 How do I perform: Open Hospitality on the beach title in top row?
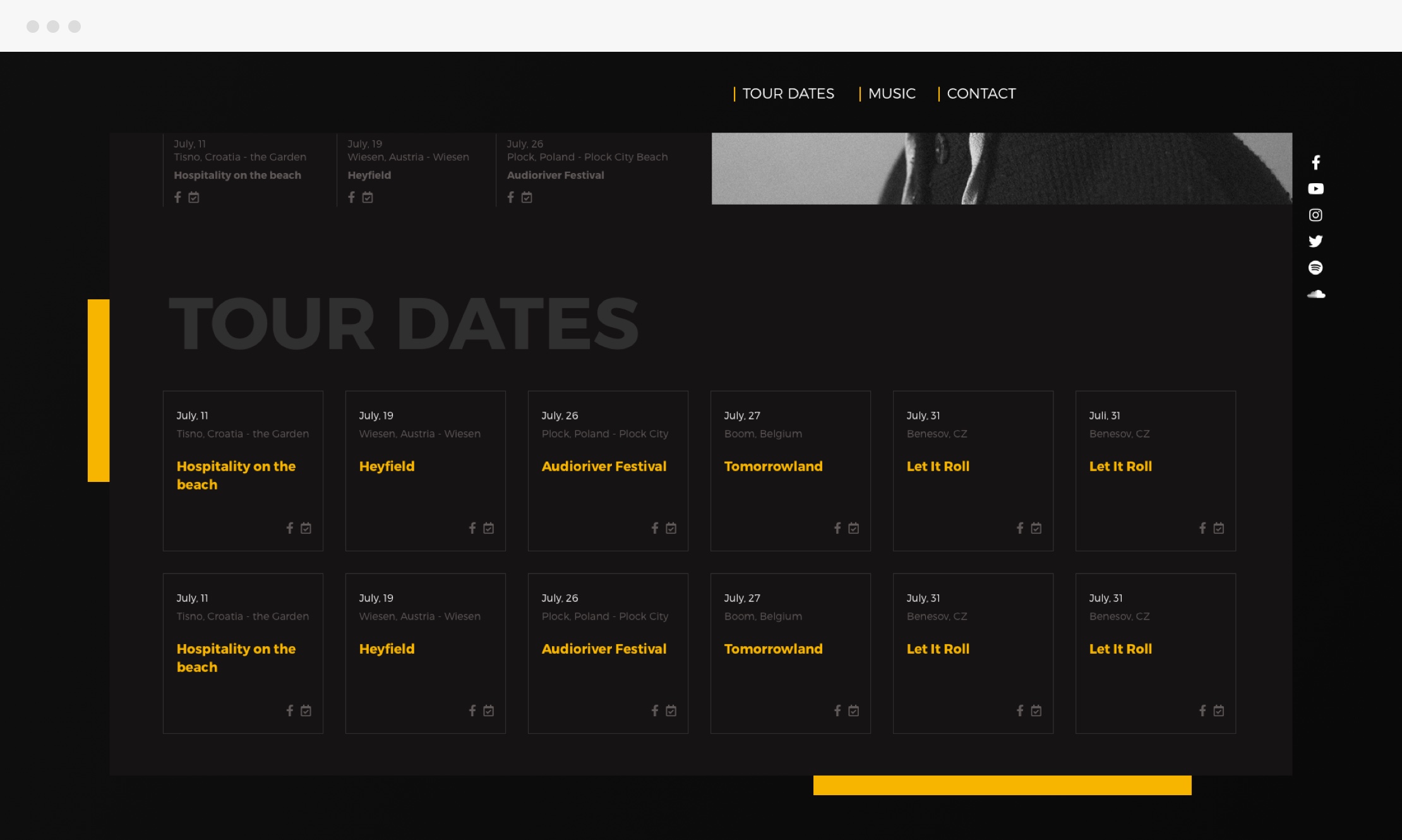pos(236,476)
